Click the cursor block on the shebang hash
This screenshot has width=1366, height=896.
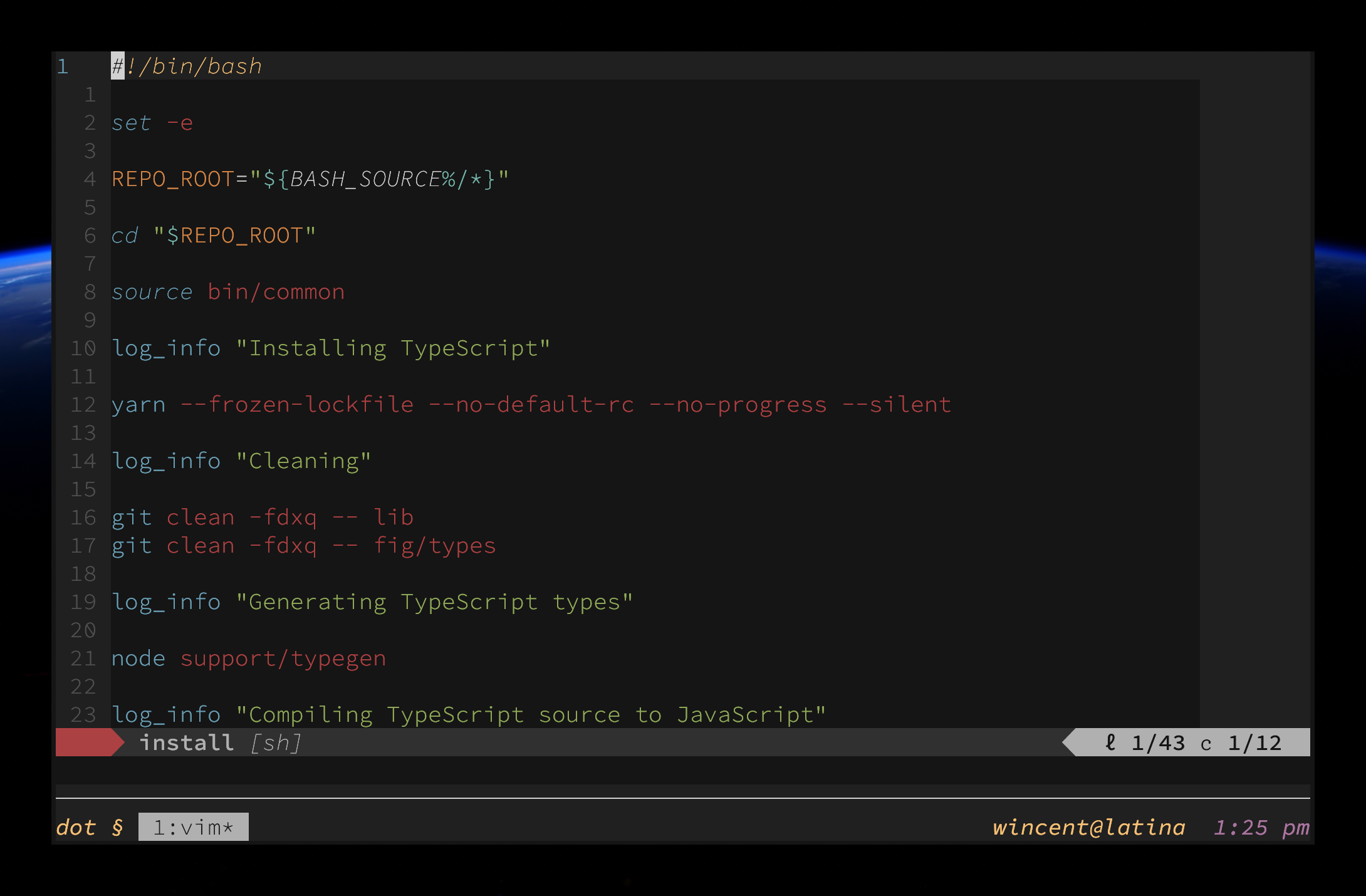pos(117,66)
